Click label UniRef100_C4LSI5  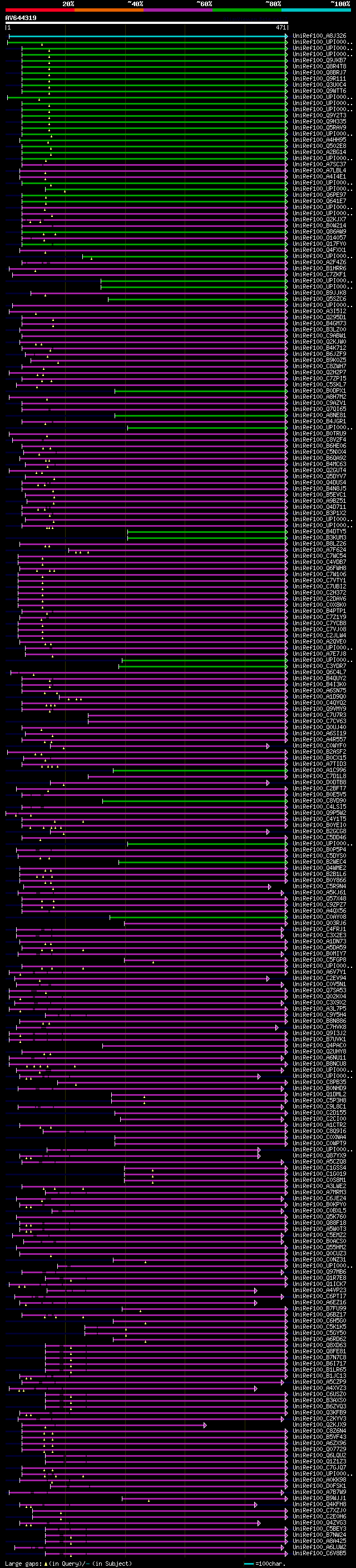tap(319, 807)
